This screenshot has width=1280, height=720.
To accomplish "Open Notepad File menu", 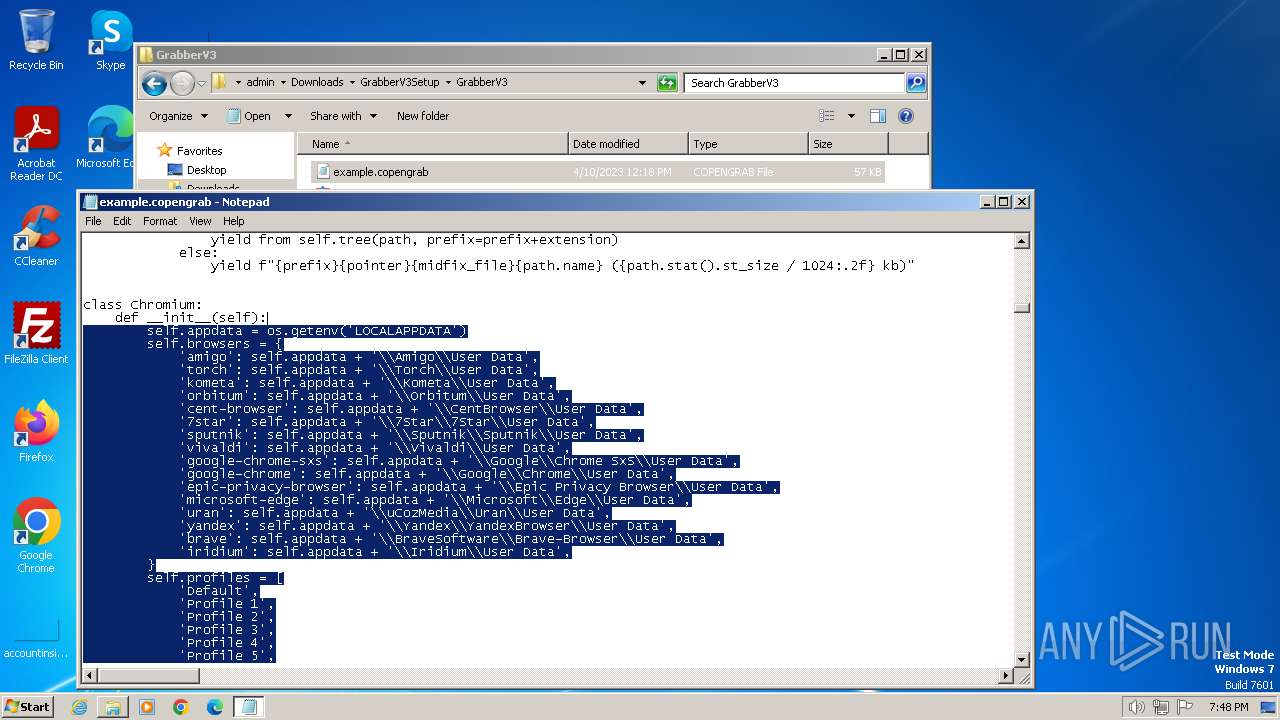I will [93, 221].
